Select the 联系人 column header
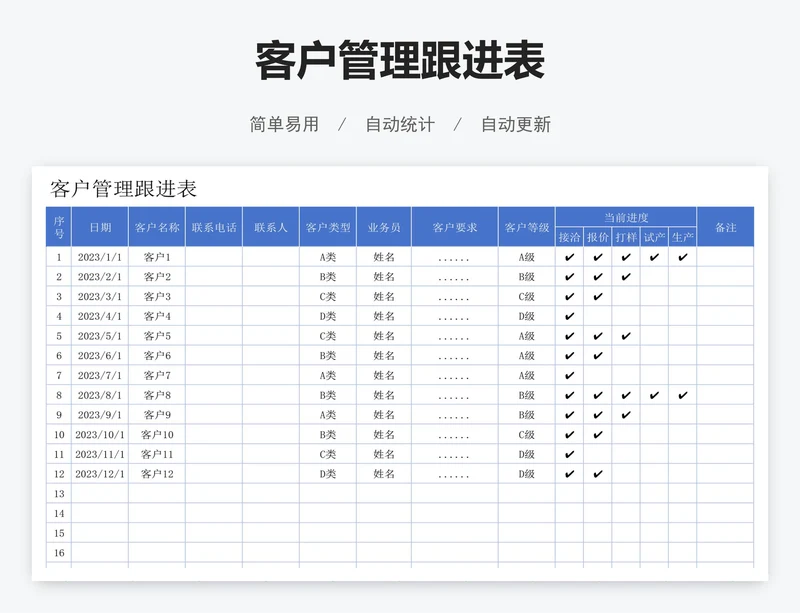Viewport: 800px width, 613px height. coord(271,227)
